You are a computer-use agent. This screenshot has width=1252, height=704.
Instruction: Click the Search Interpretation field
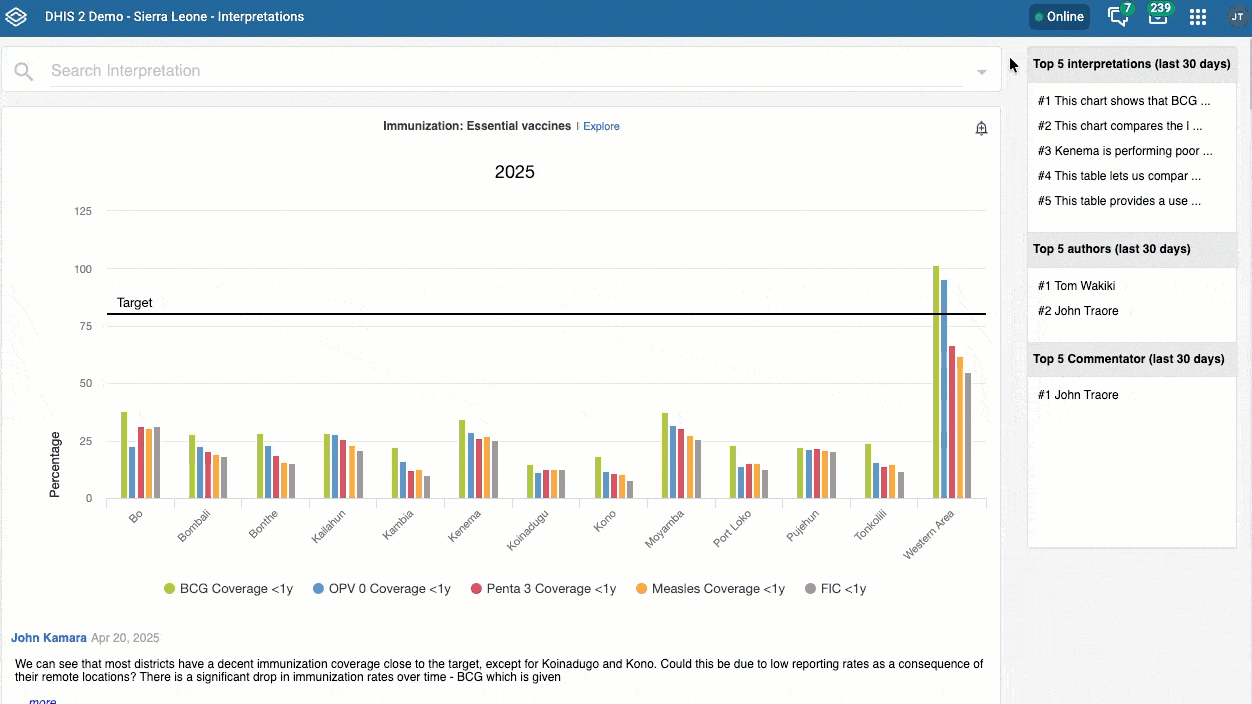(x=506, y=71)
